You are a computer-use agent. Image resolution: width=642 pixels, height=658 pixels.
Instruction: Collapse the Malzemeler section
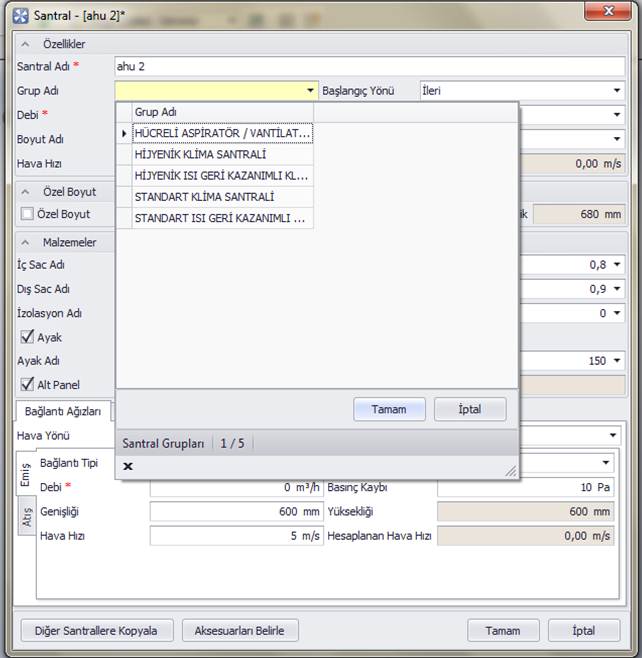[x=25, y=242]
